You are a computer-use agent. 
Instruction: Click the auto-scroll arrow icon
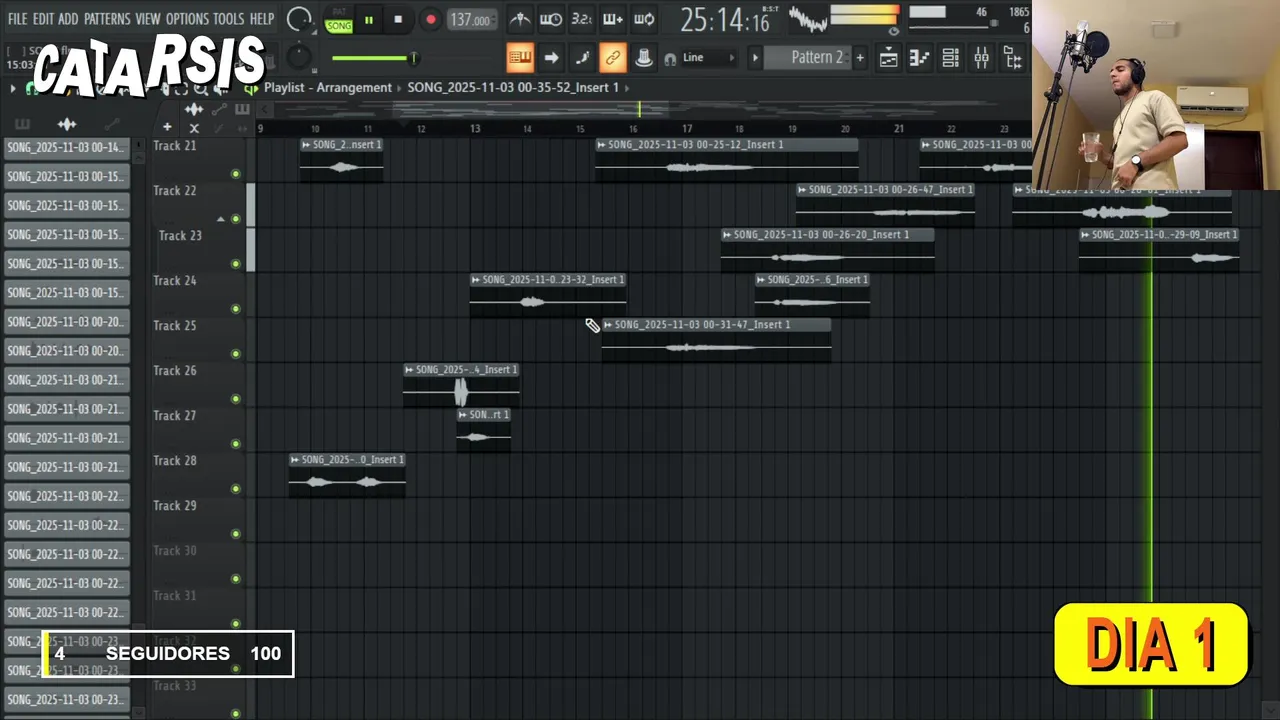pos(551,58)
